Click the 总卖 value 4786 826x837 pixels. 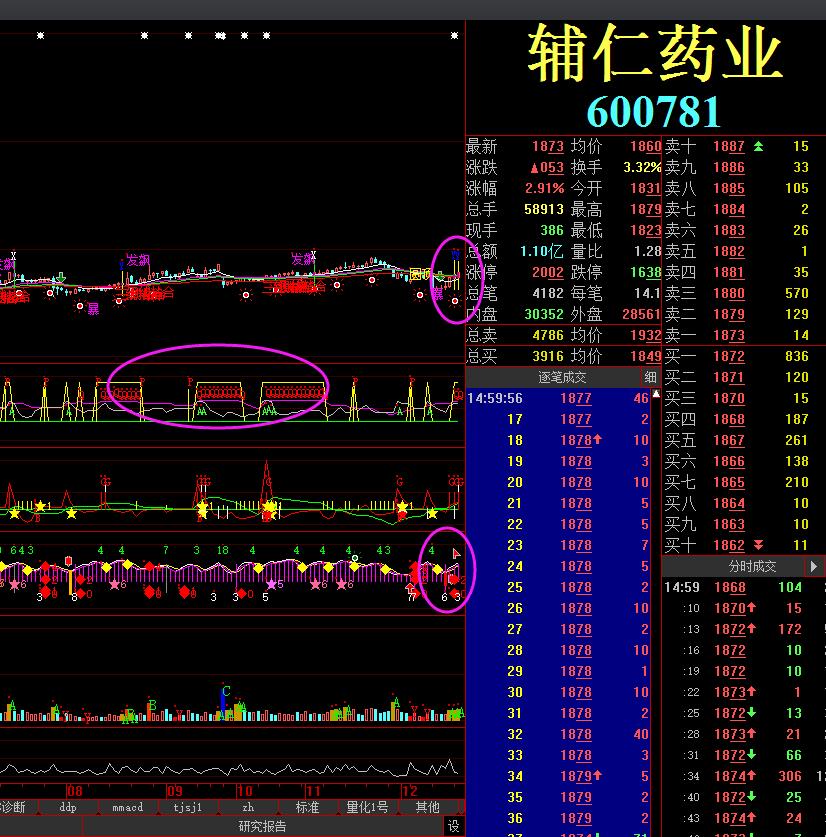point(548,335)
